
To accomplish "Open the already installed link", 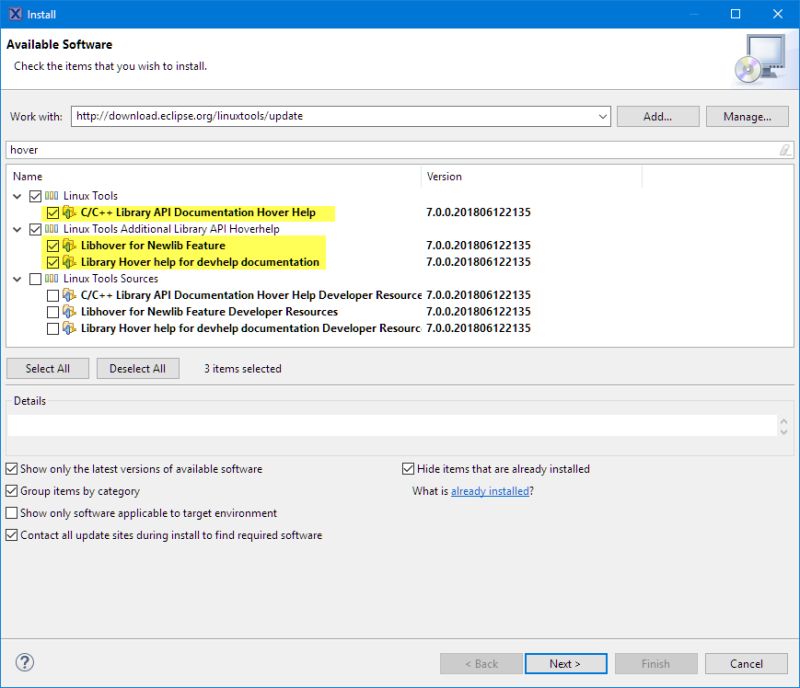I will pyautogui.click(x=492, y=491).
